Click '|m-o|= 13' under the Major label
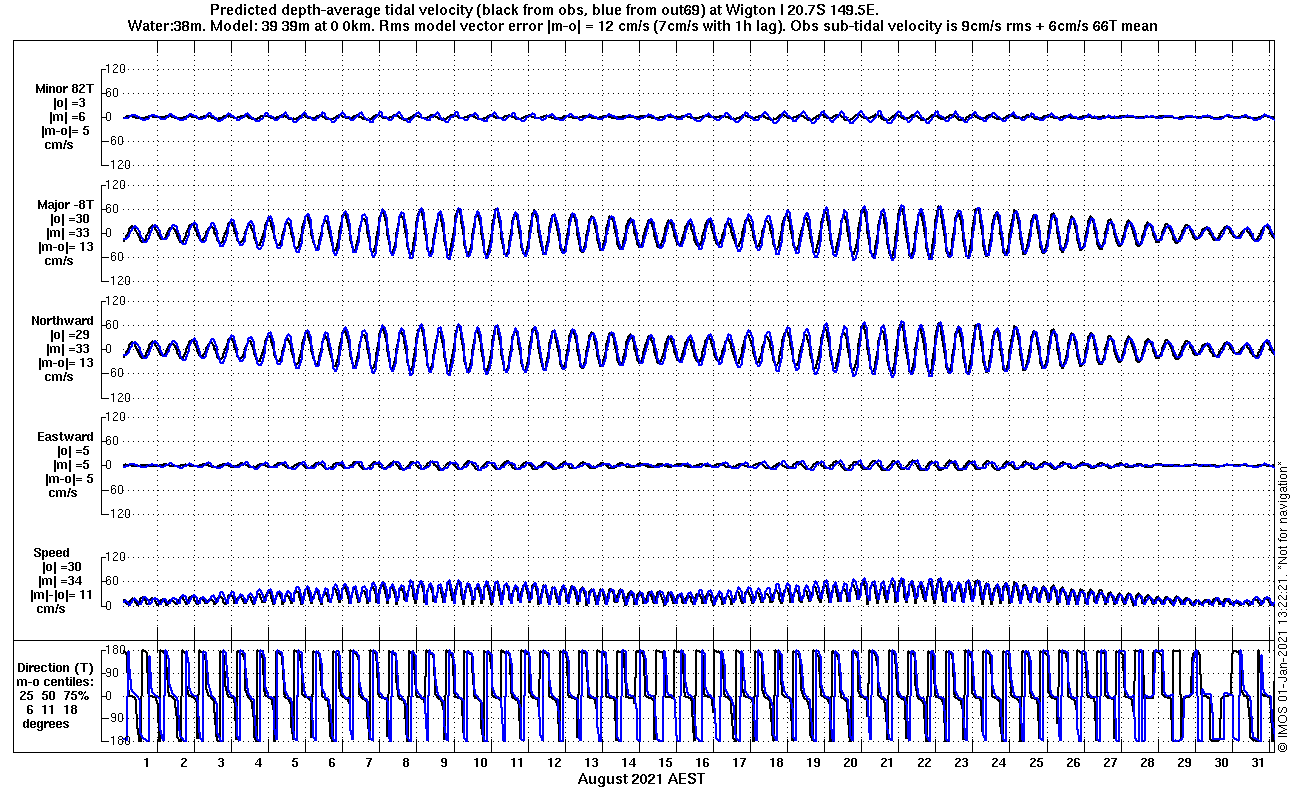 (65, 247)
